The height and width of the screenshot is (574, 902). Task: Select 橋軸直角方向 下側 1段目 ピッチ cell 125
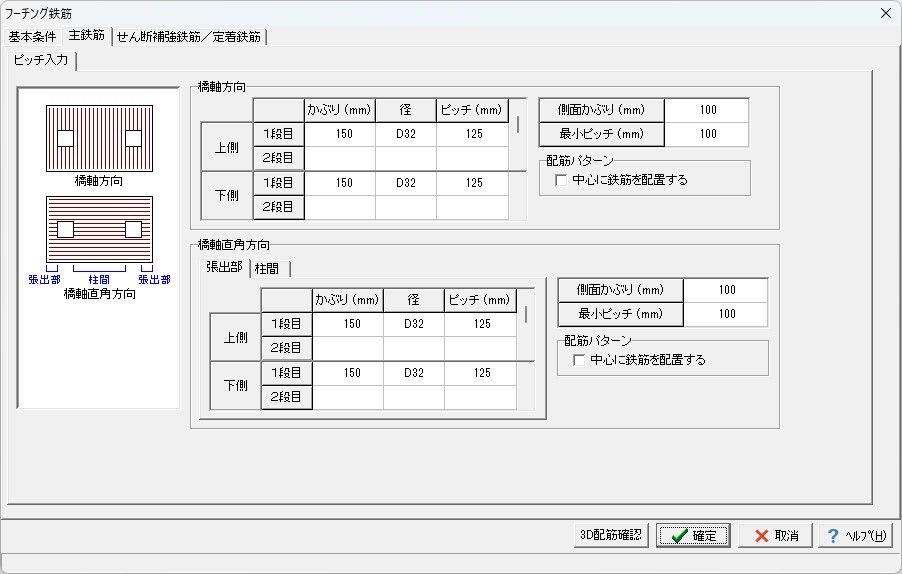[481, 373]
